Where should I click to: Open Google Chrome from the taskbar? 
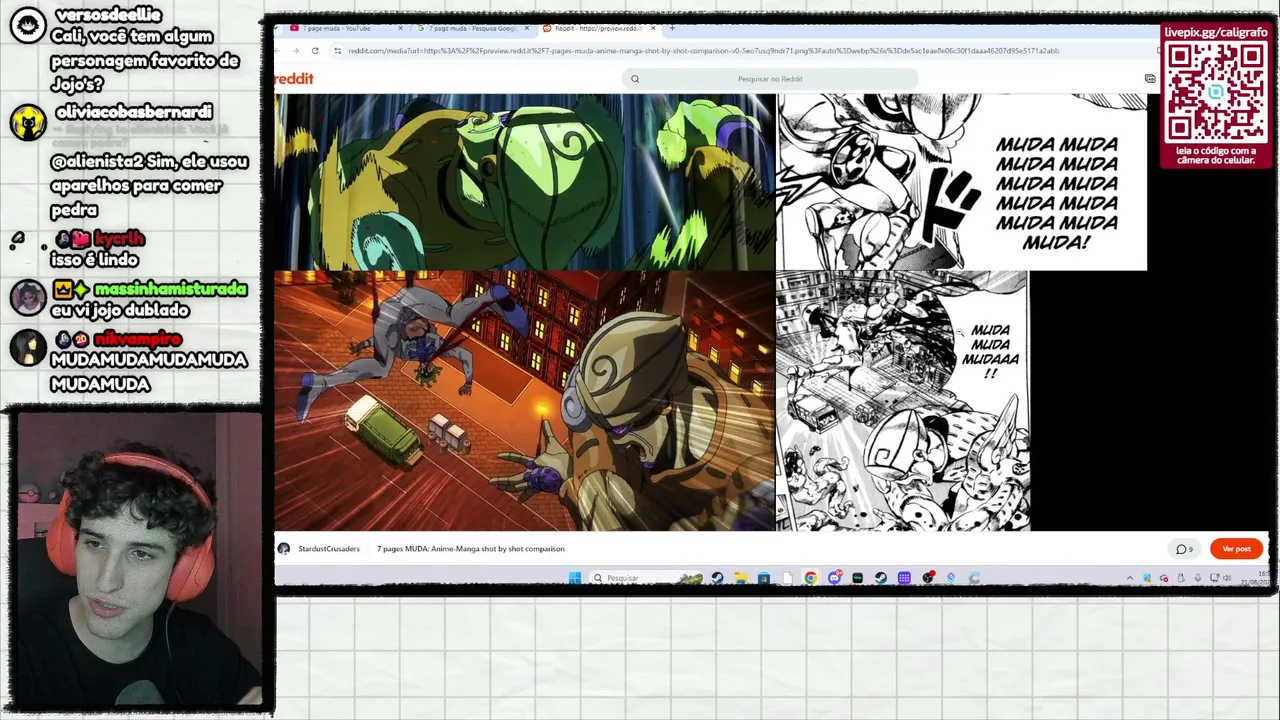[811, 578]
